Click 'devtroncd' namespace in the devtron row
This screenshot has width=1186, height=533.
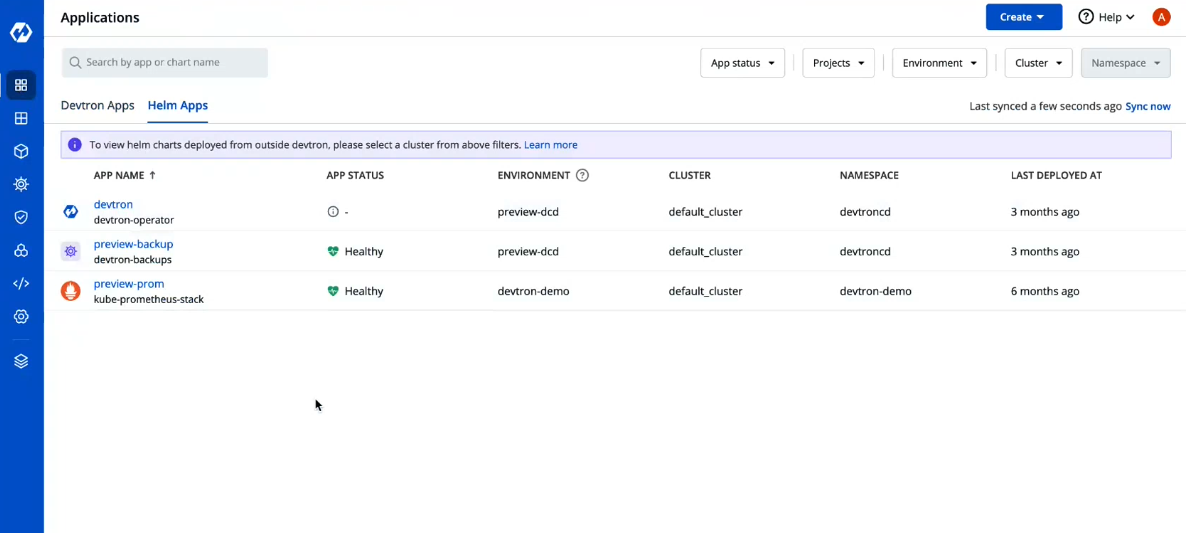coord(865,212)
